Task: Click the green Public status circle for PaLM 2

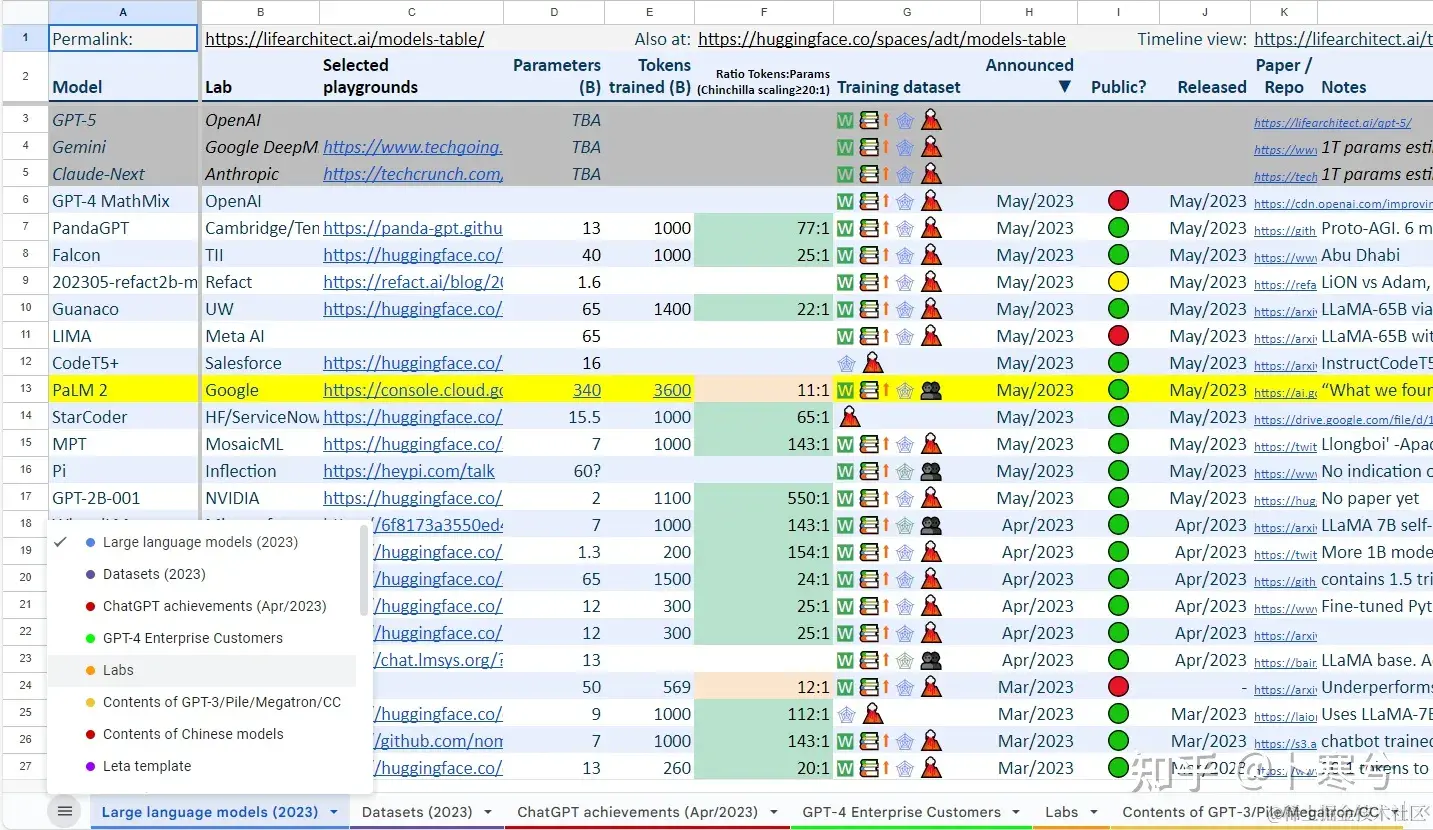Action: [1119, 390]
